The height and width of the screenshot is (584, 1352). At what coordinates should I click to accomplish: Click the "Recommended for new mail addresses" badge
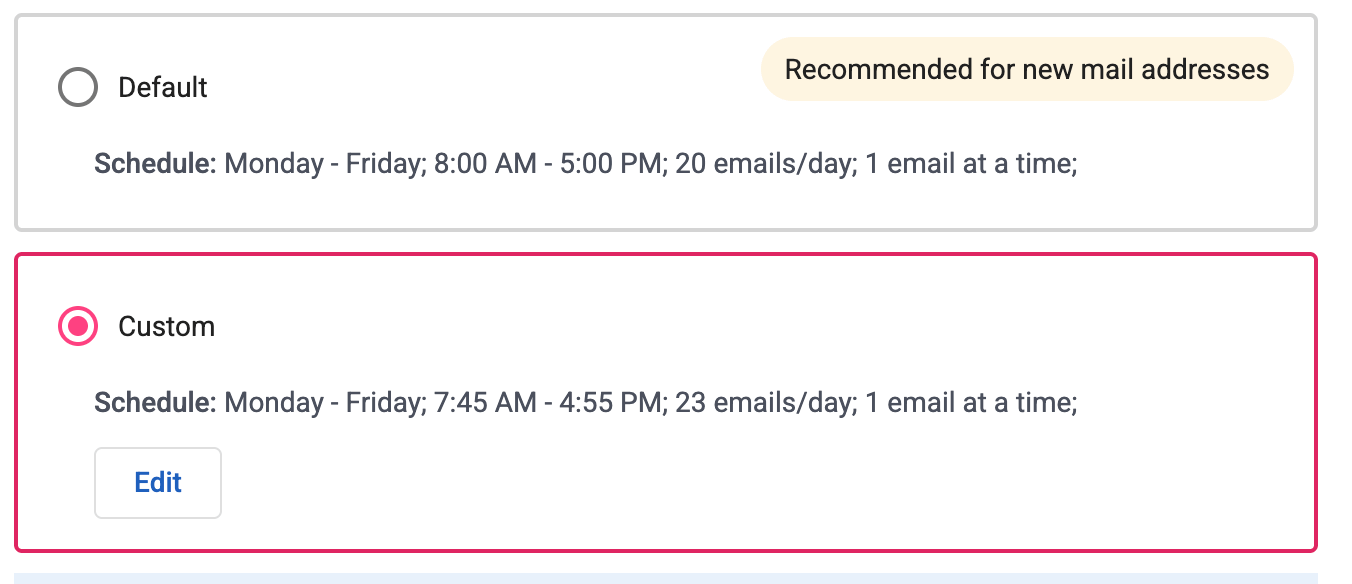[x=1027, y=70]
